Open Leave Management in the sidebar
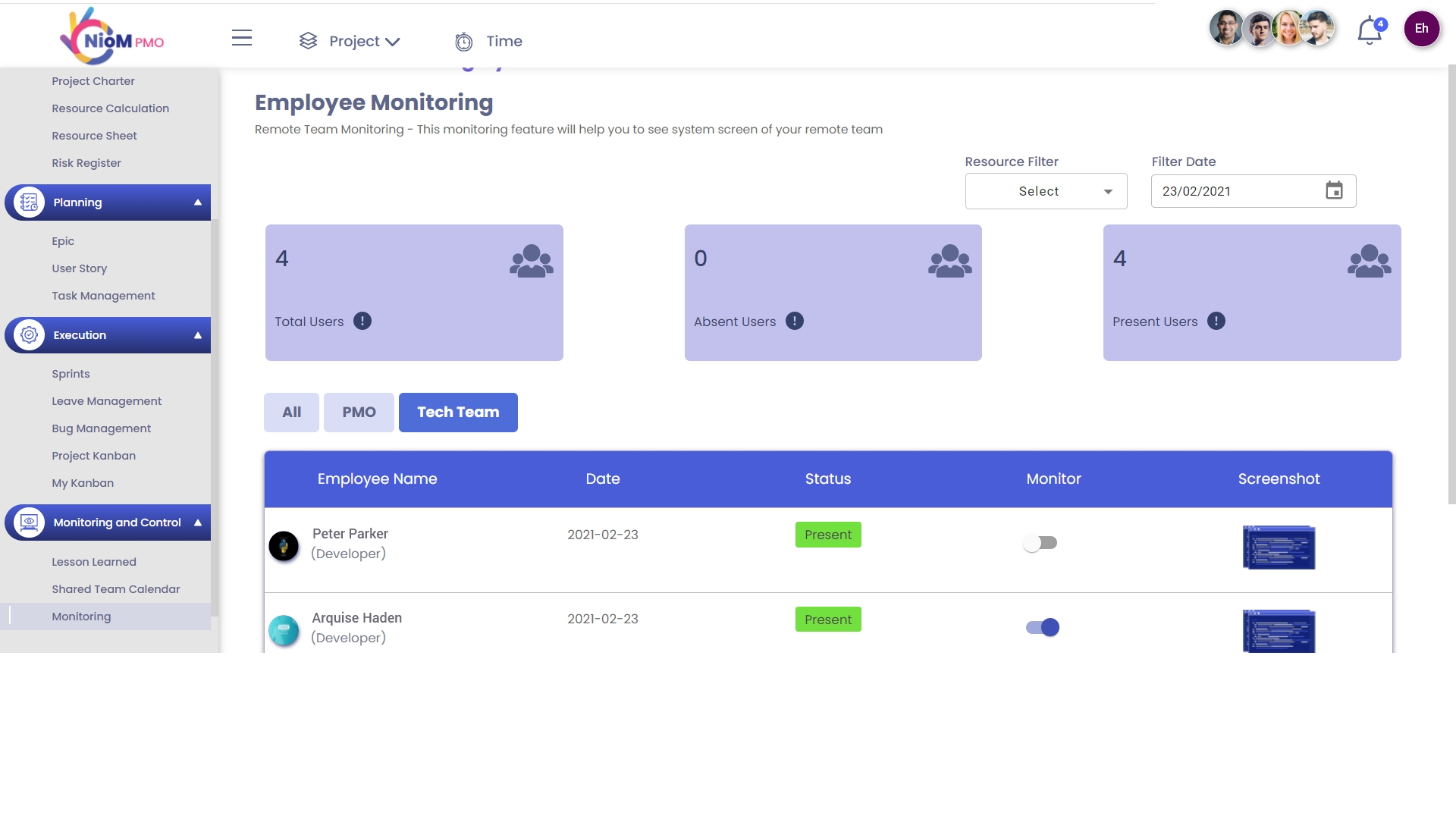This screenshot has height=819, width=1456. tap(106, 401)
